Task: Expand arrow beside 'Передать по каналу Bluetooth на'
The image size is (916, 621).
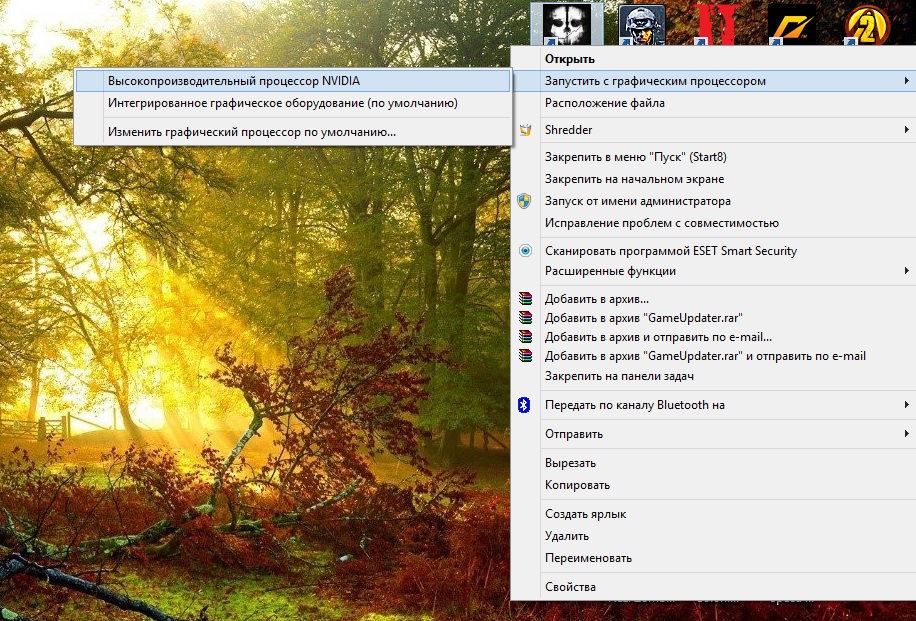Action: pos(906,405)
